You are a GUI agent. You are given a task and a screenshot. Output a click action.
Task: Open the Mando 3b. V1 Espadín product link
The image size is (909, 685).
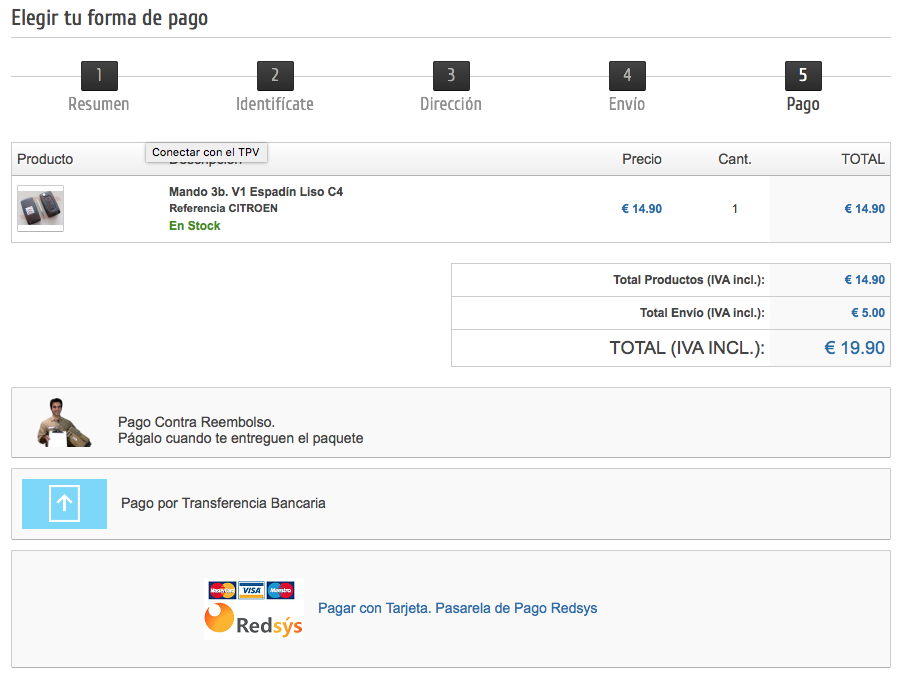256,191
